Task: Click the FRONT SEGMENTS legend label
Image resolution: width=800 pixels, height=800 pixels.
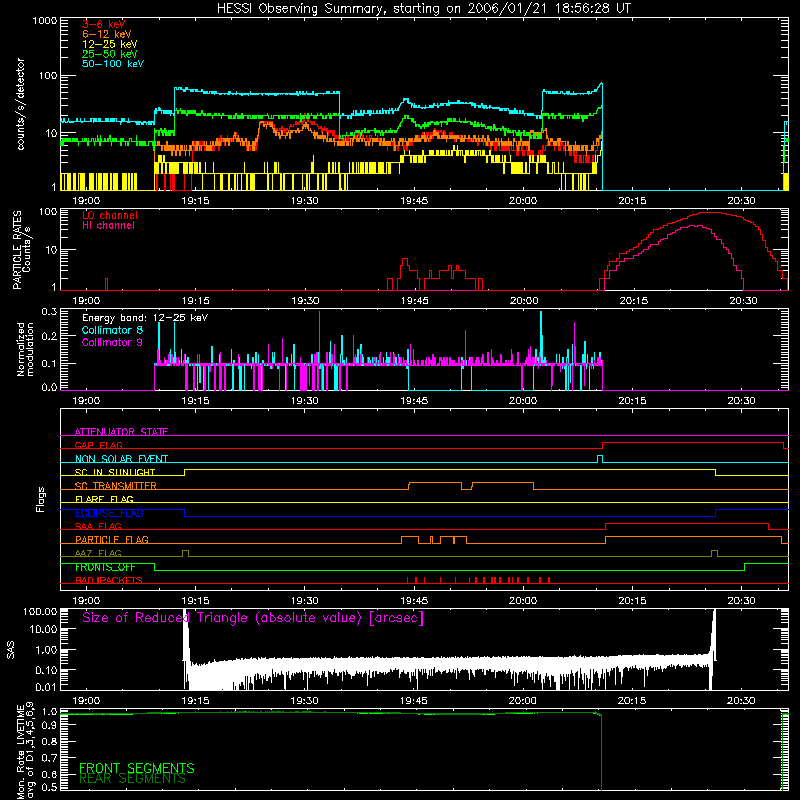Action: (x=137, y=768)
